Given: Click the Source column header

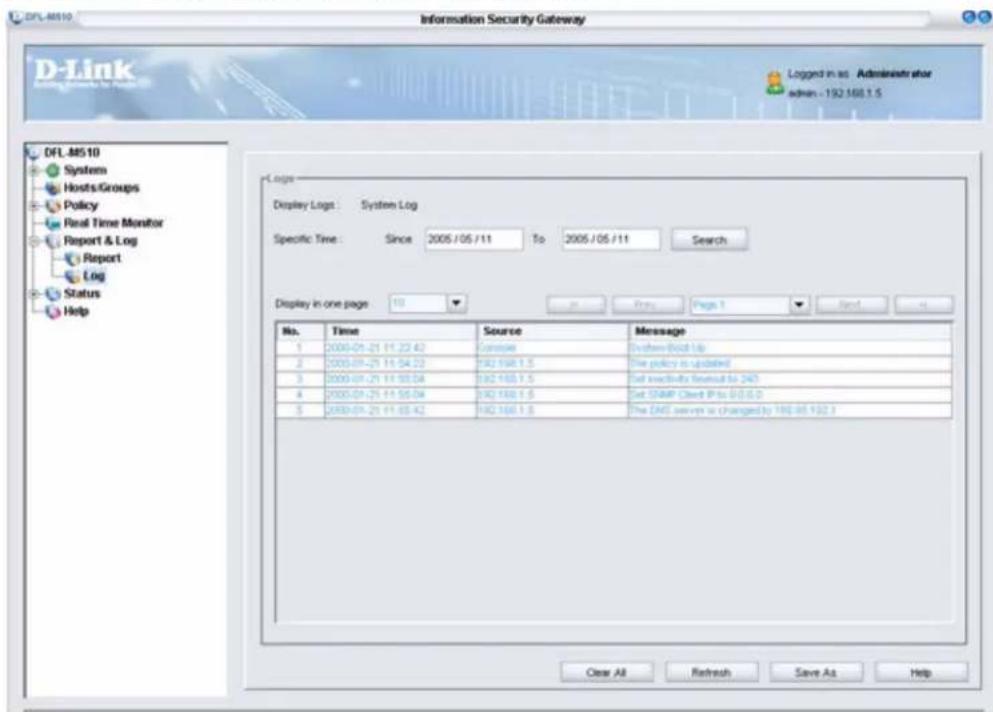Looking at the screenshot, I should (x=552, y=331).
